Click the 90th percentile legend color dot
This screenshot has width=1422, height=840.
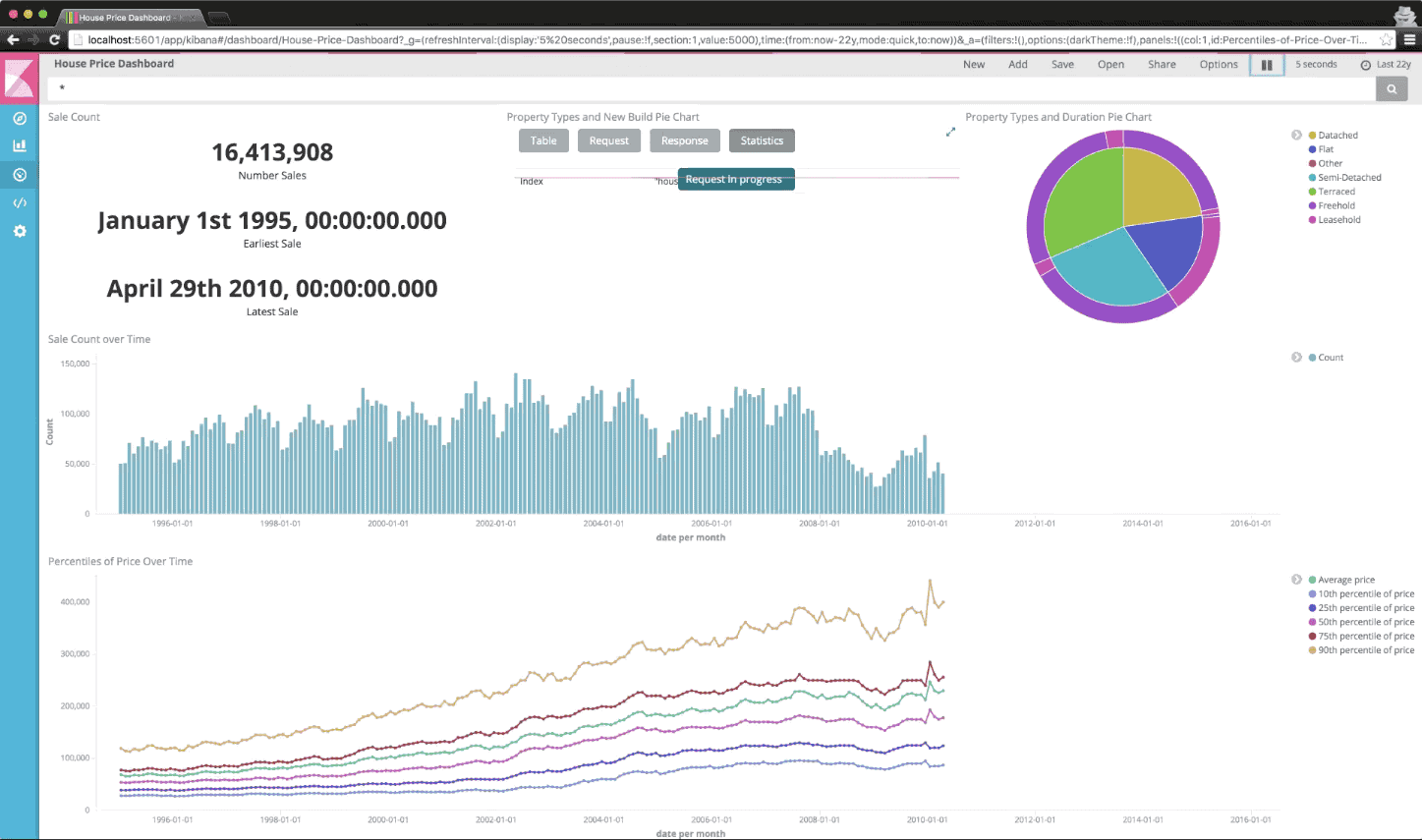click(1312, 650)
